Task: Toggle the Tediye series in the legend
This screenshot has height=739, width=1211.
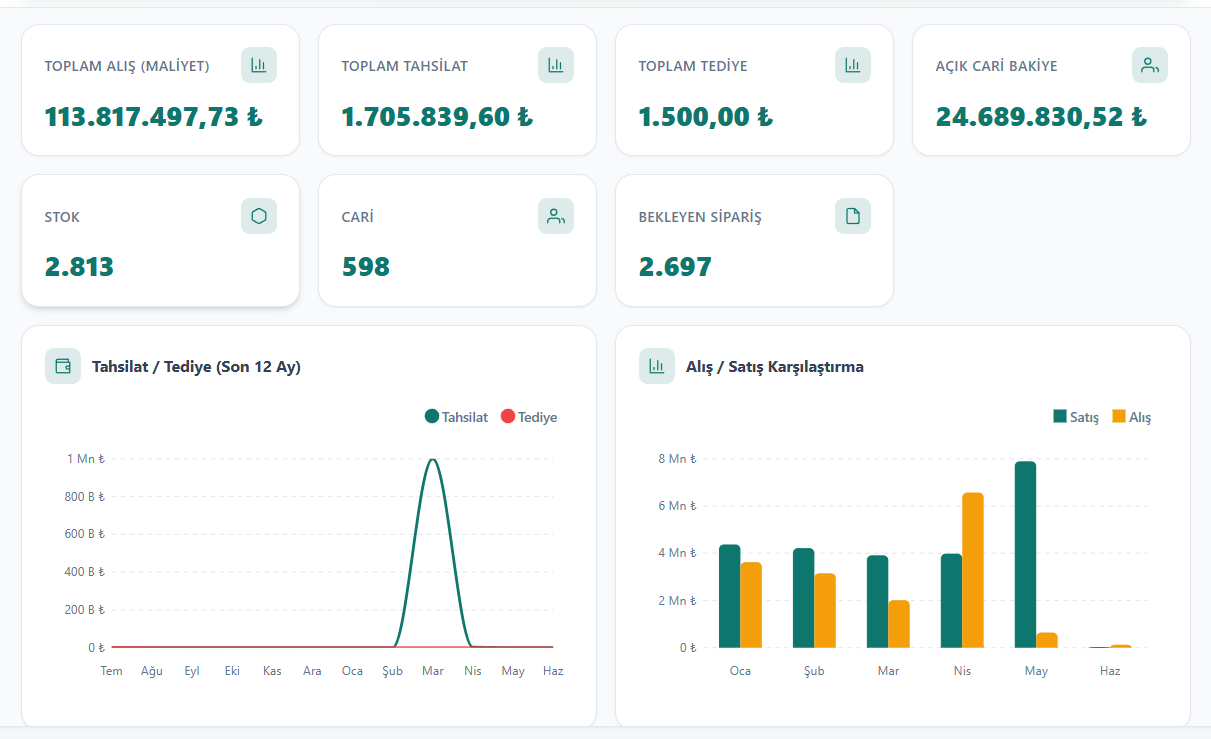Action: tap(529, 417)
